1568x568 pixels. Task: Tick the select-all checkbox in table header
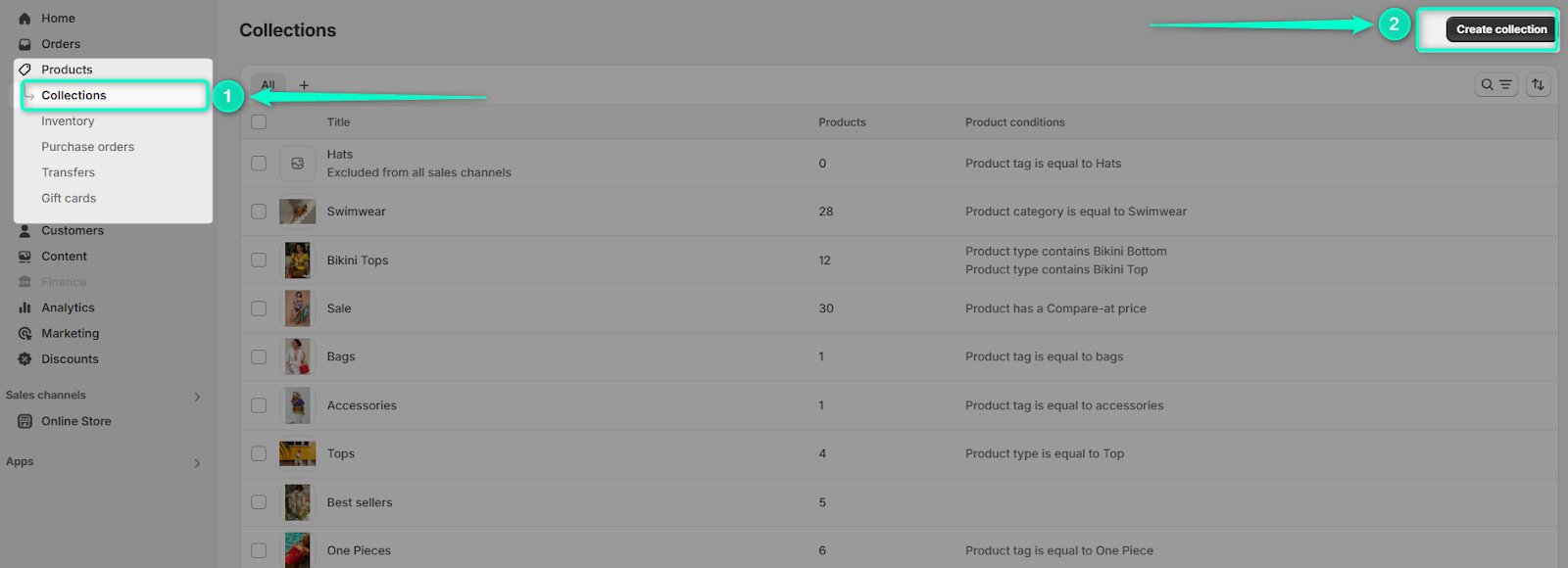[x=259, y=122]
